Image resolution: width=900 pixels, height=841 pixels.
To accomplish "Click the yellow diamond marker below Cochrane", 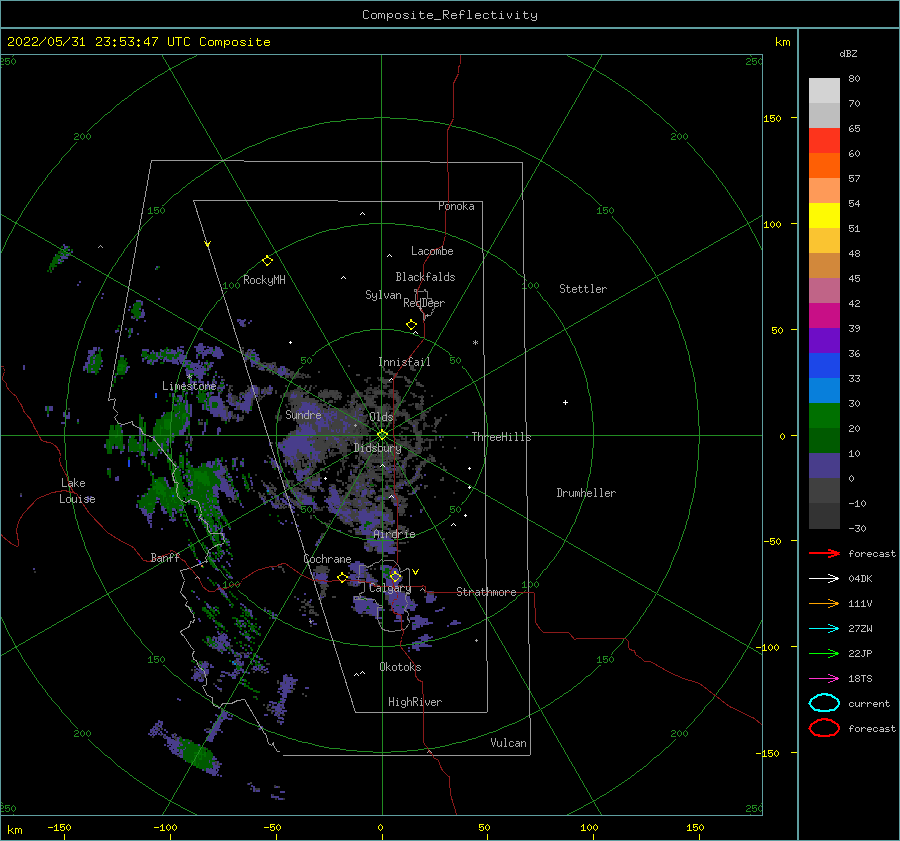I will tap(342, 578).
